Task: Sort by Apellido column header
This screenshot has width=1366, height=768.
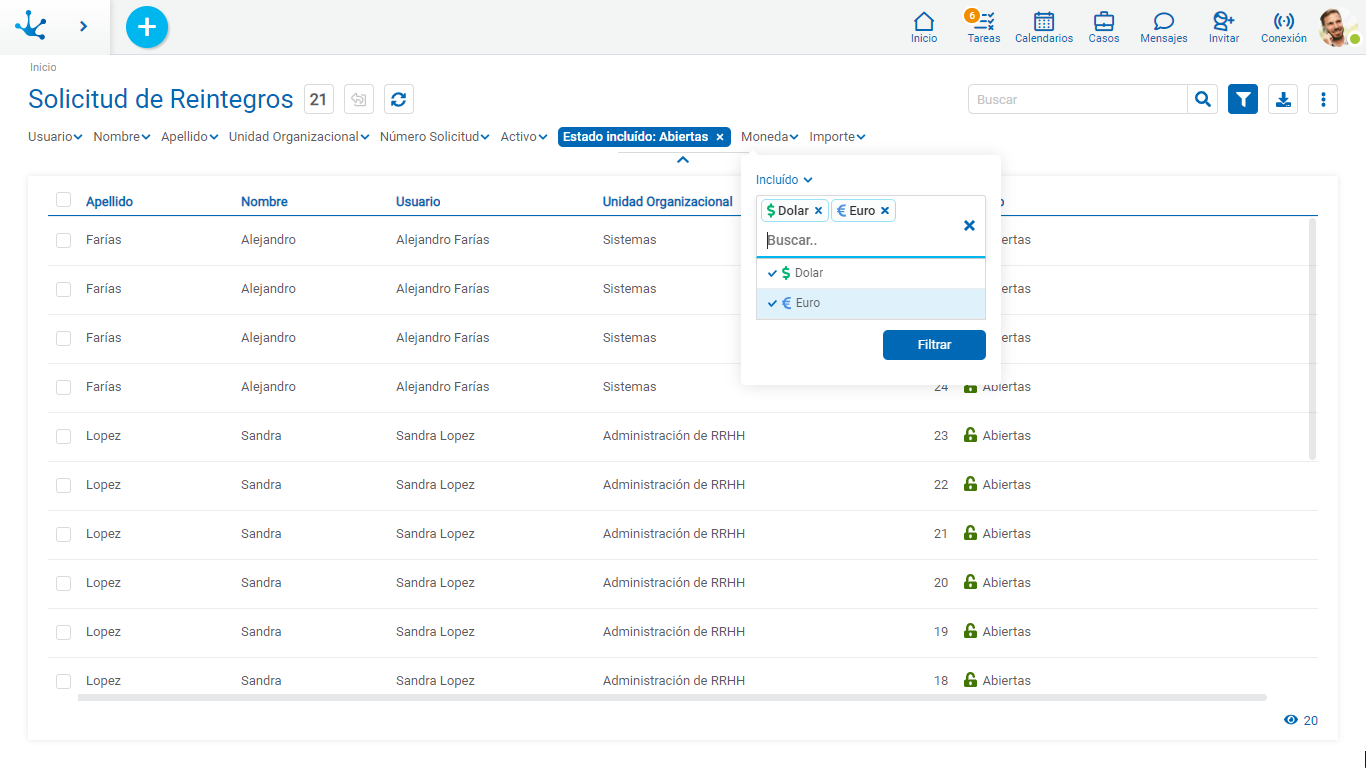Action: click(109, 201)
